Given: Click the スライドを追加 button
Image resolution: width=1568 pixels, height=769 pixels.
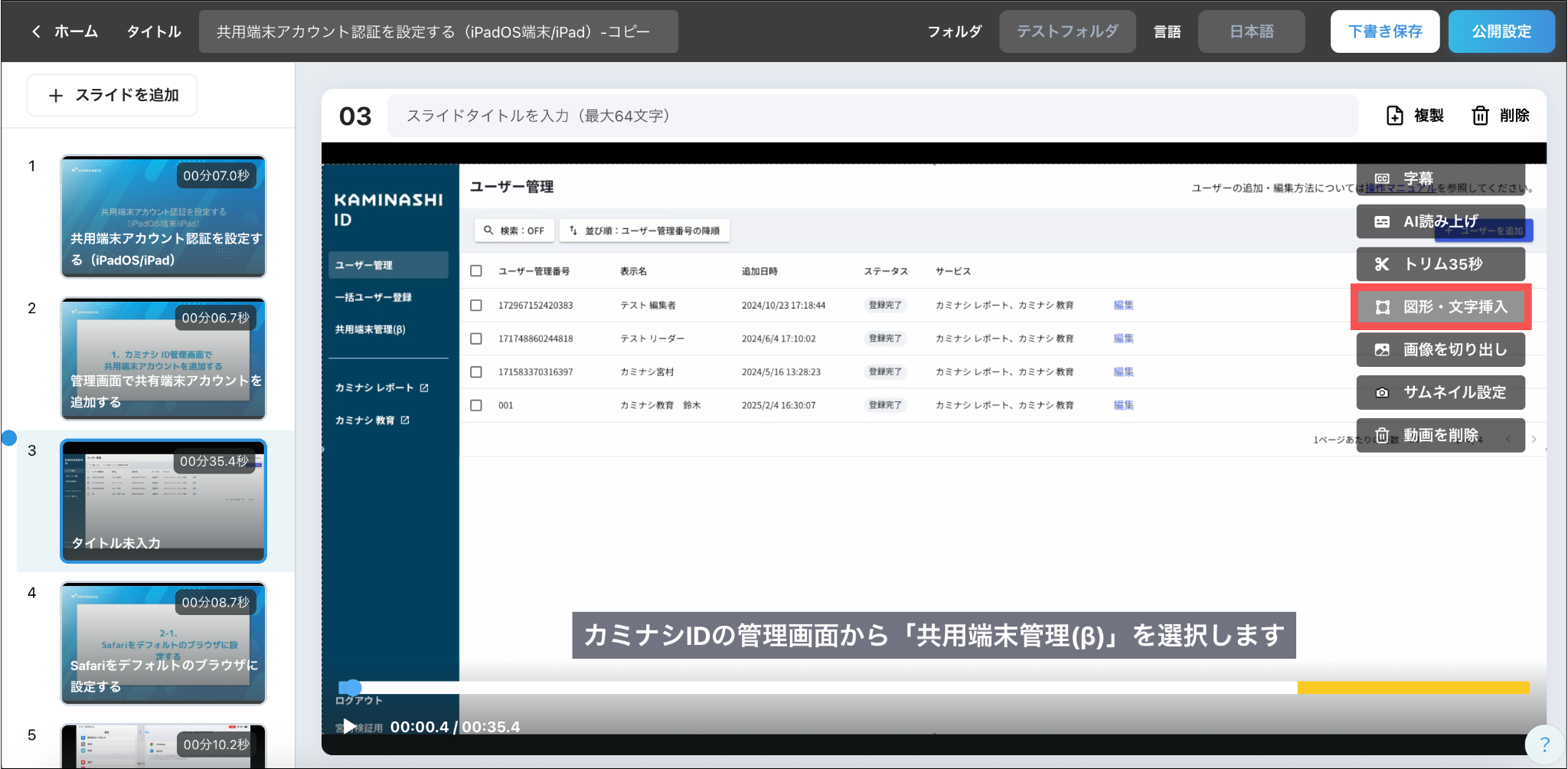Looking at the screenshot, I should [x=113, y=96].
